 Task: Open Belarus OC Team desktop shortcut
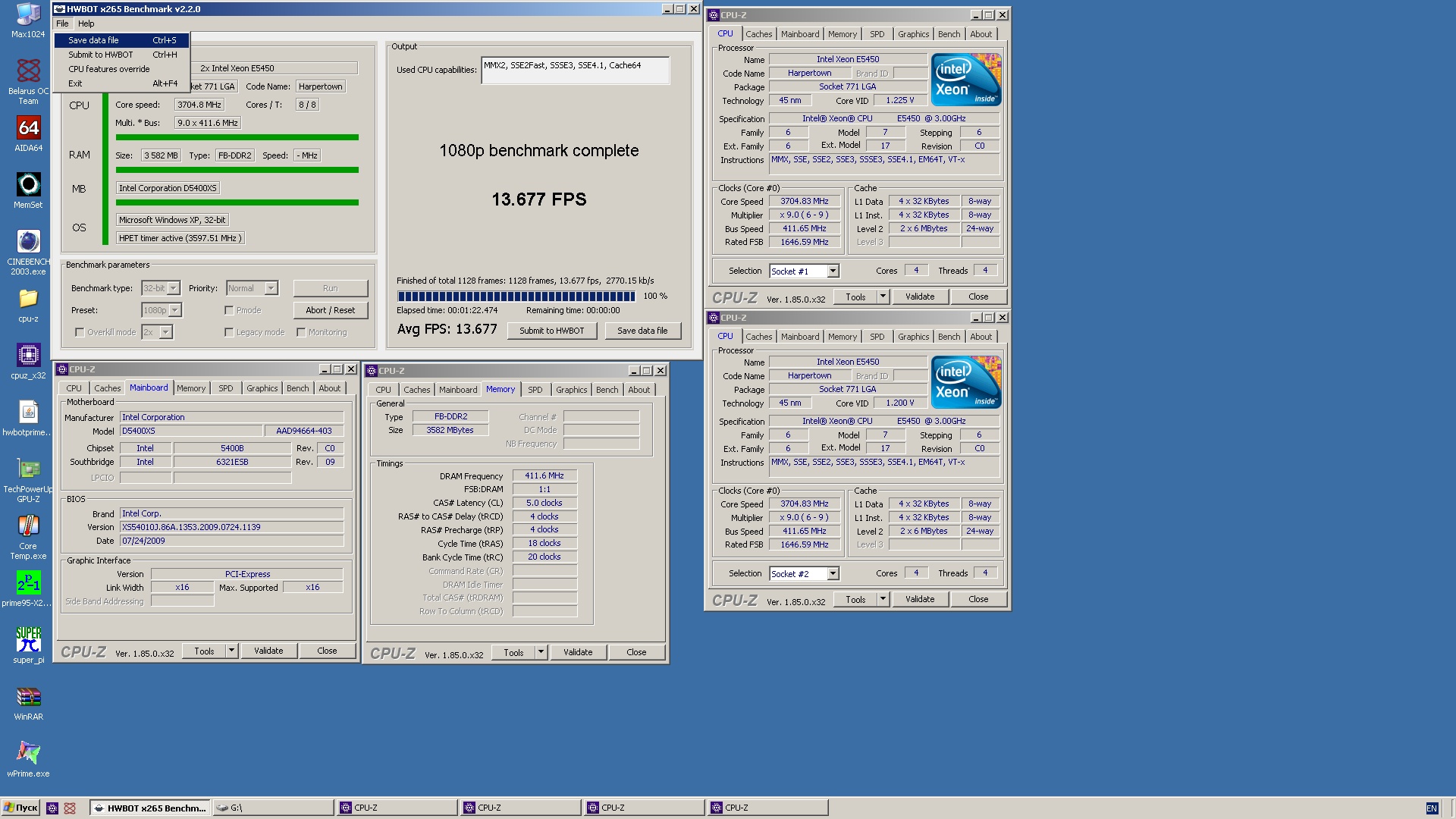[x=28, y=81]
